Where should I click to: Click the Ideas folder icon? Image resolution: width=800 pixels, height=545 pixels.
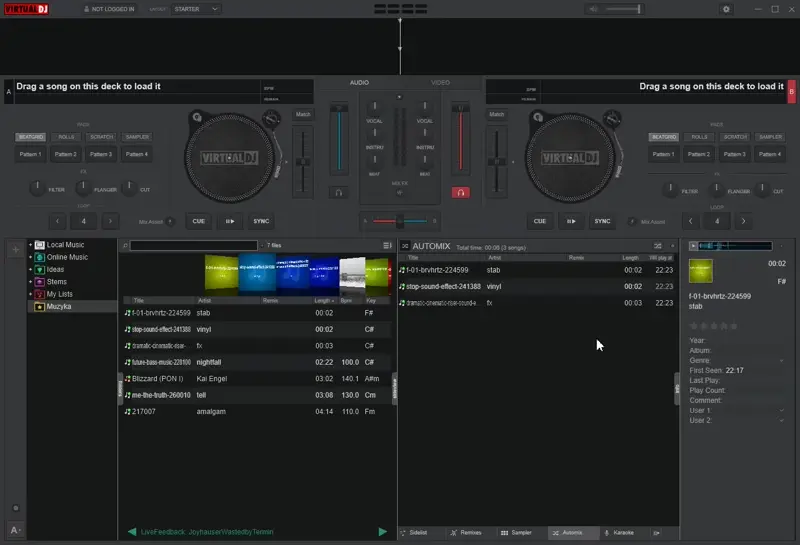click(39, 269)
